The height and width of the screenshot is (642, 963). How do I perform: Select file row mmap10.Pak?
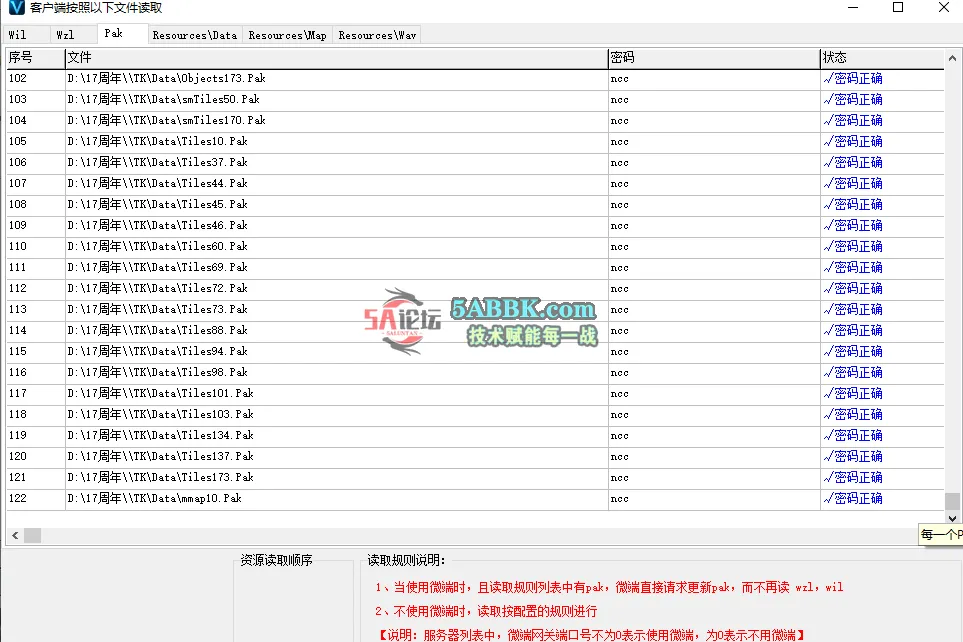coord(475,498)
